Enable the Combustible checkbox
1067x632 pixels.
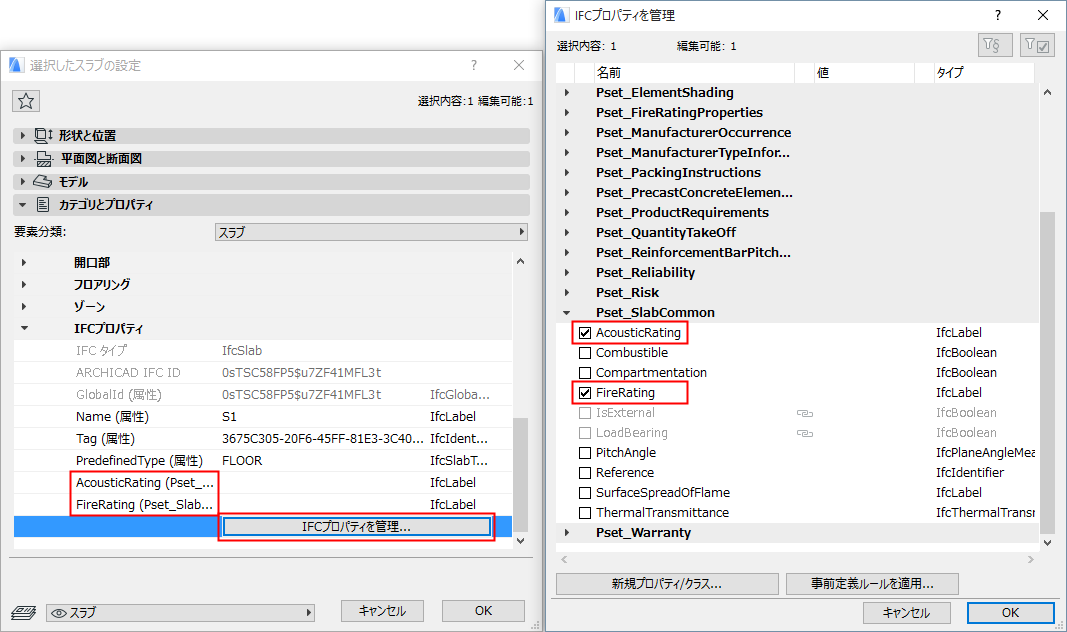point(585,352)
